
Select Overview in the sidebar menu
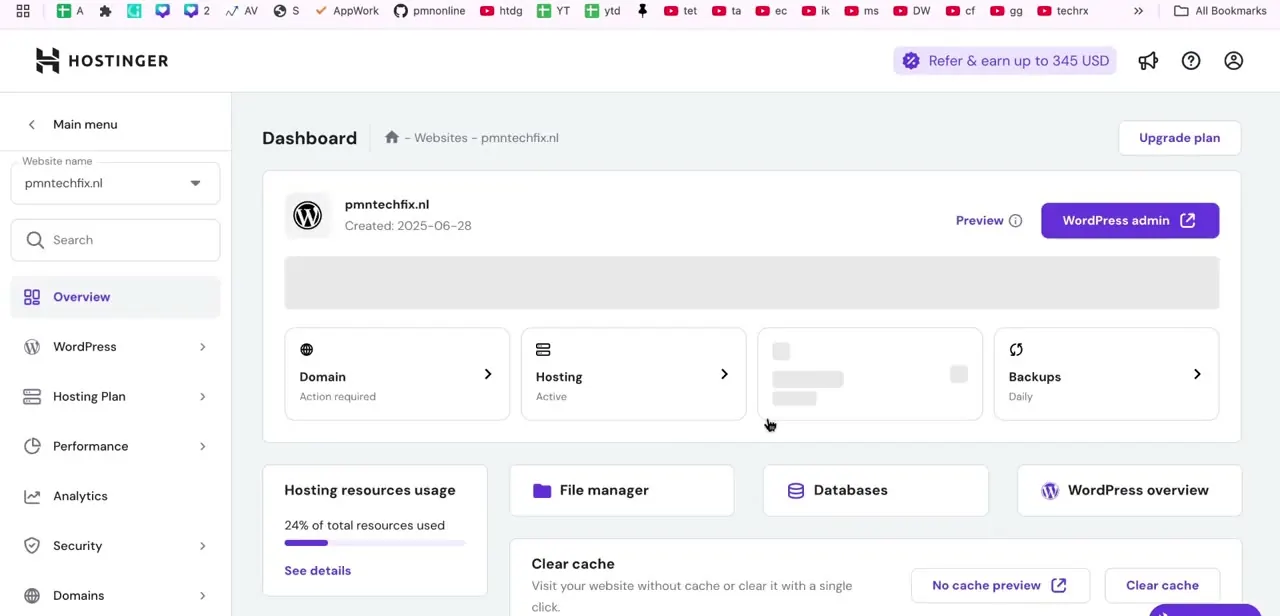pyautogui.click(x=115, y=297)
